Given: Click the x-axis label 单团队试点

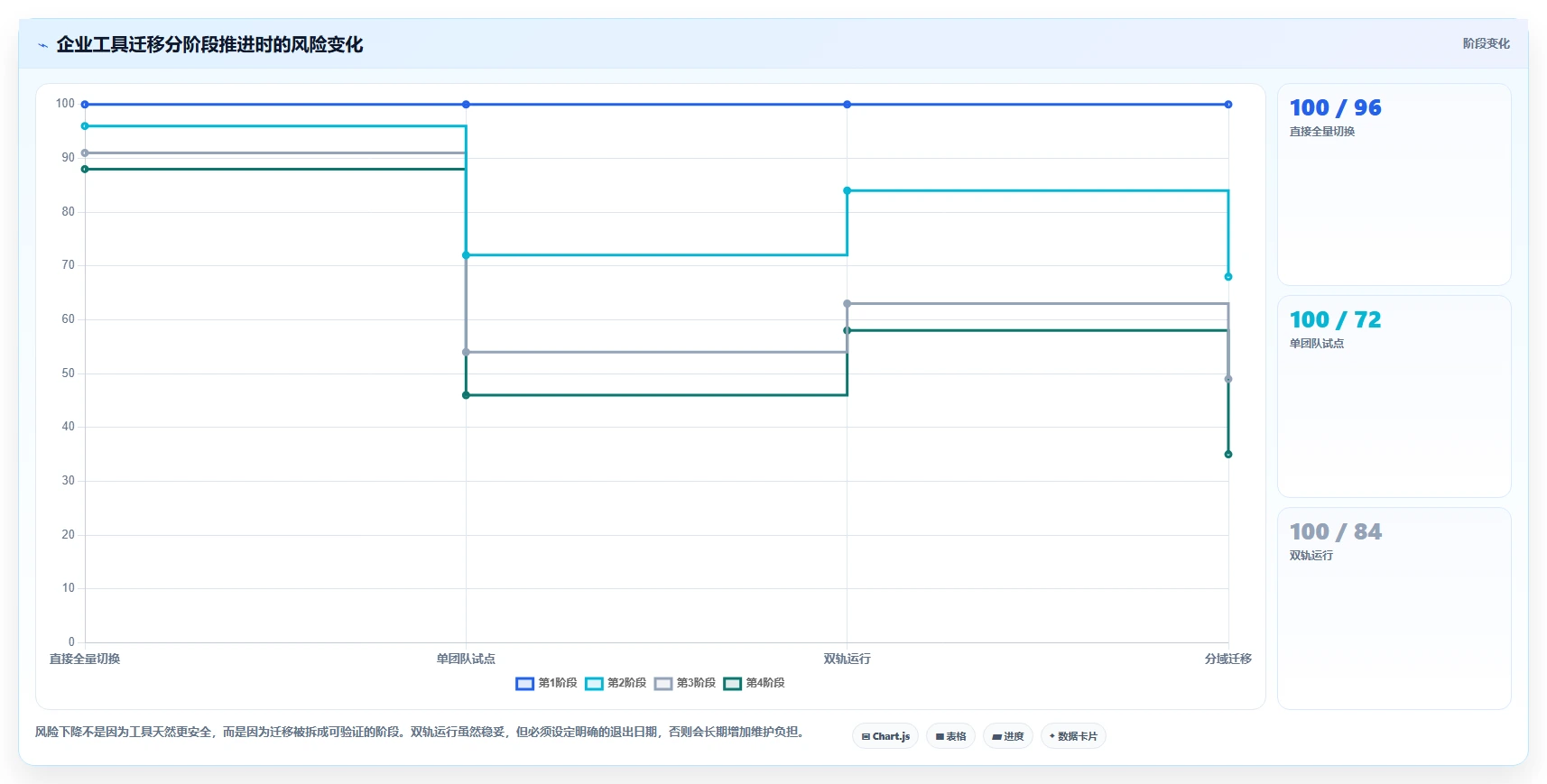Looking at the screenshot, I should click(x=466, y=659).
